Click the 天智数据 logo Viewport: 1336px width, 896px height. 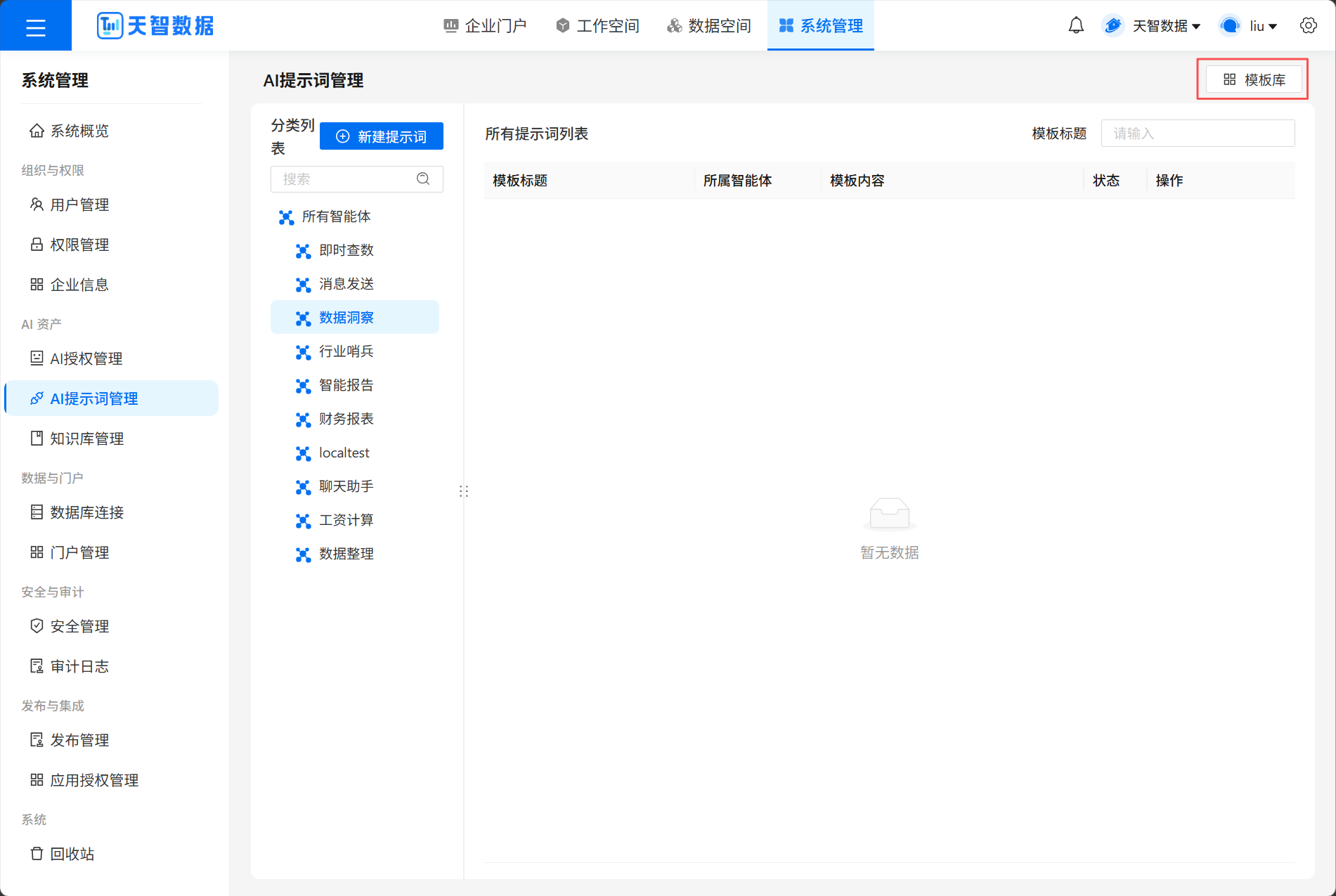155,26
